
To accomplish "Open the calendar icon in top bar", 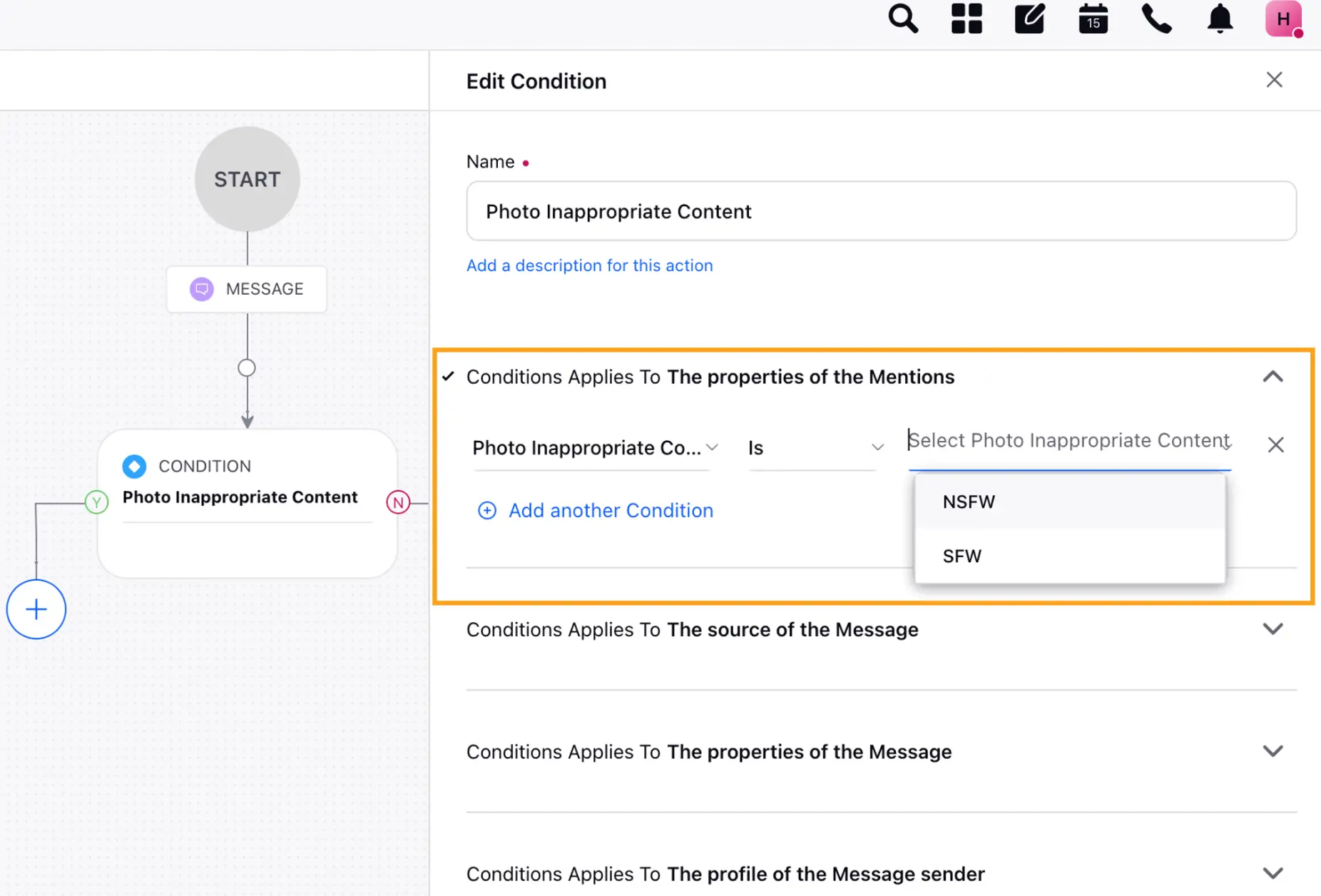I will pyautogui.click(x=1093, y=19).
